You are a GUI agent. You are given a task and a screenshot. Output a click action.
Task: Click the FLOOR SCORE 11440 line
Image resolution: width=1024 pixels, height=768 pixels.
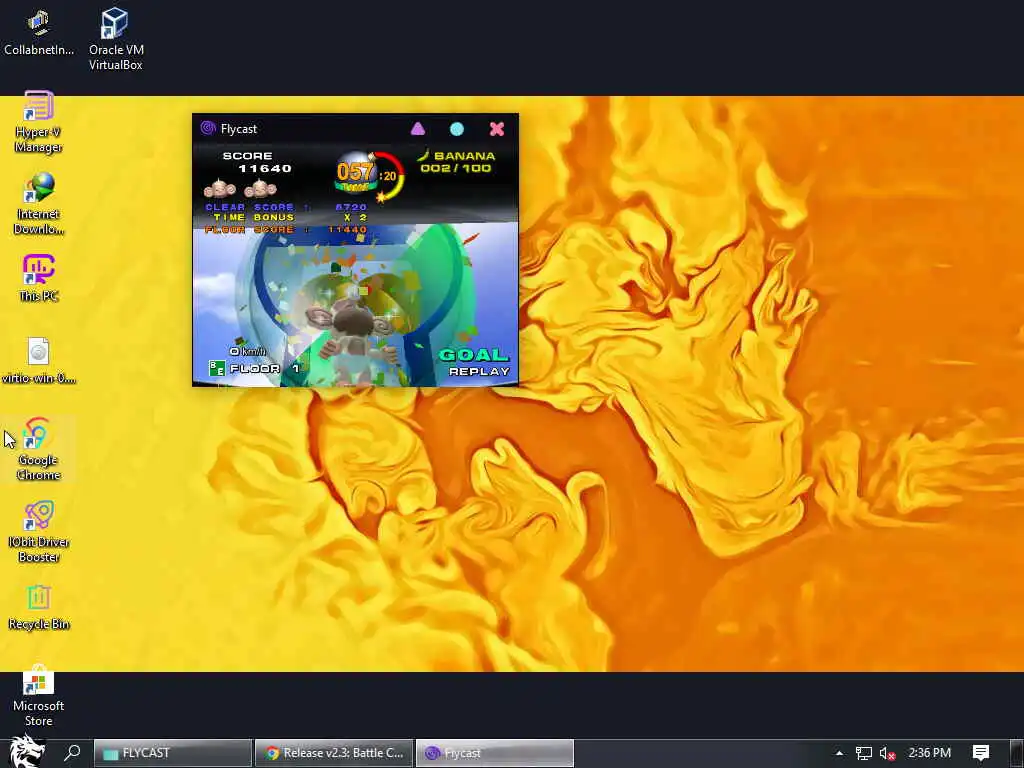tap(285, 229)
